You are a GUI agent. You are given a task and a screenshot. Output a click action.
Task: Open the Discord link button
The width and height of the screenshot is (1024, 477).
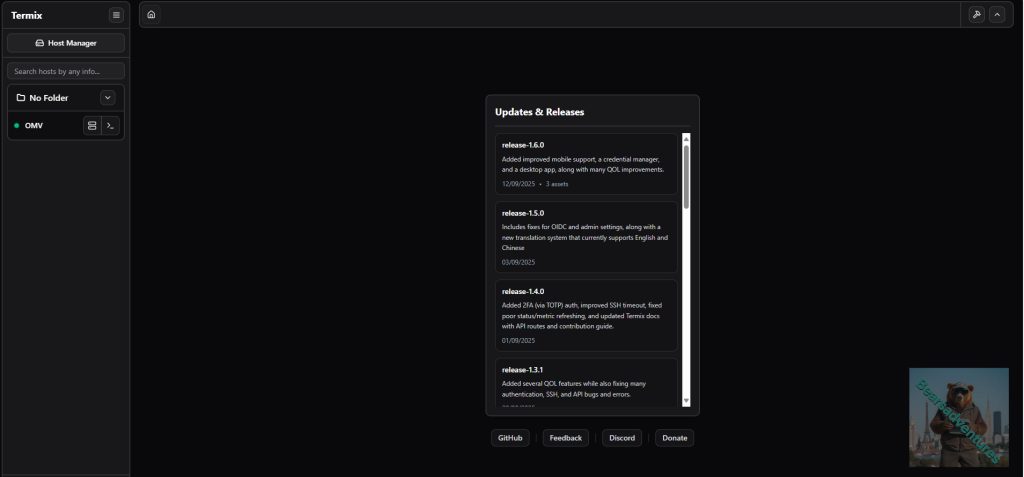[622, 438]
